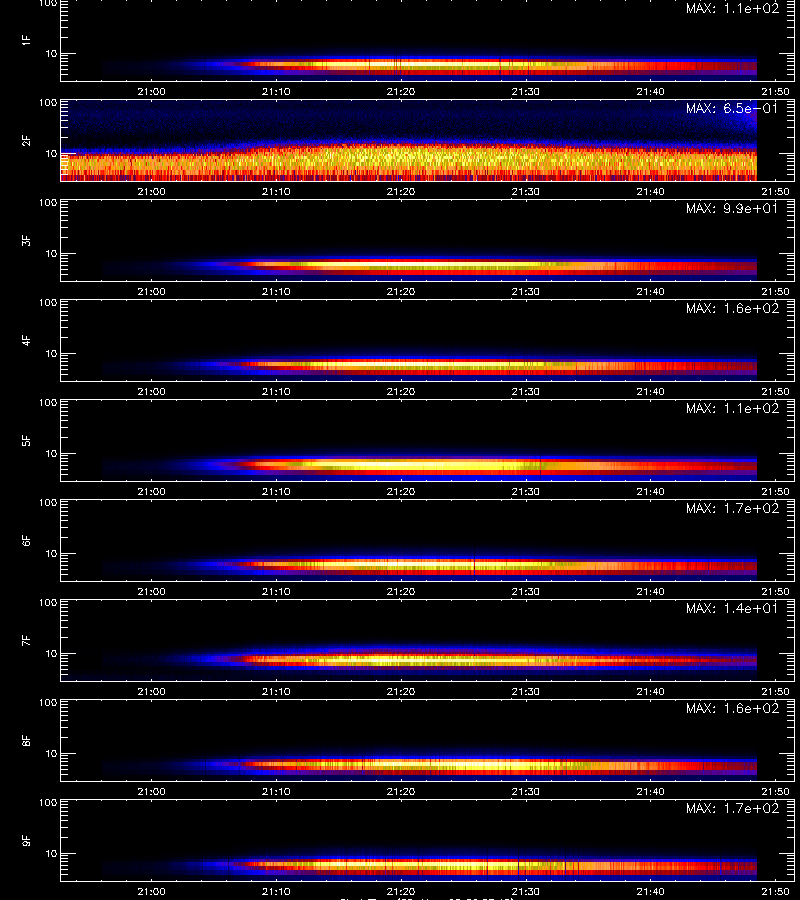Click the 21:20 tick label under 9F panel
The image size is (800, 900).
(x=401, y=891)
